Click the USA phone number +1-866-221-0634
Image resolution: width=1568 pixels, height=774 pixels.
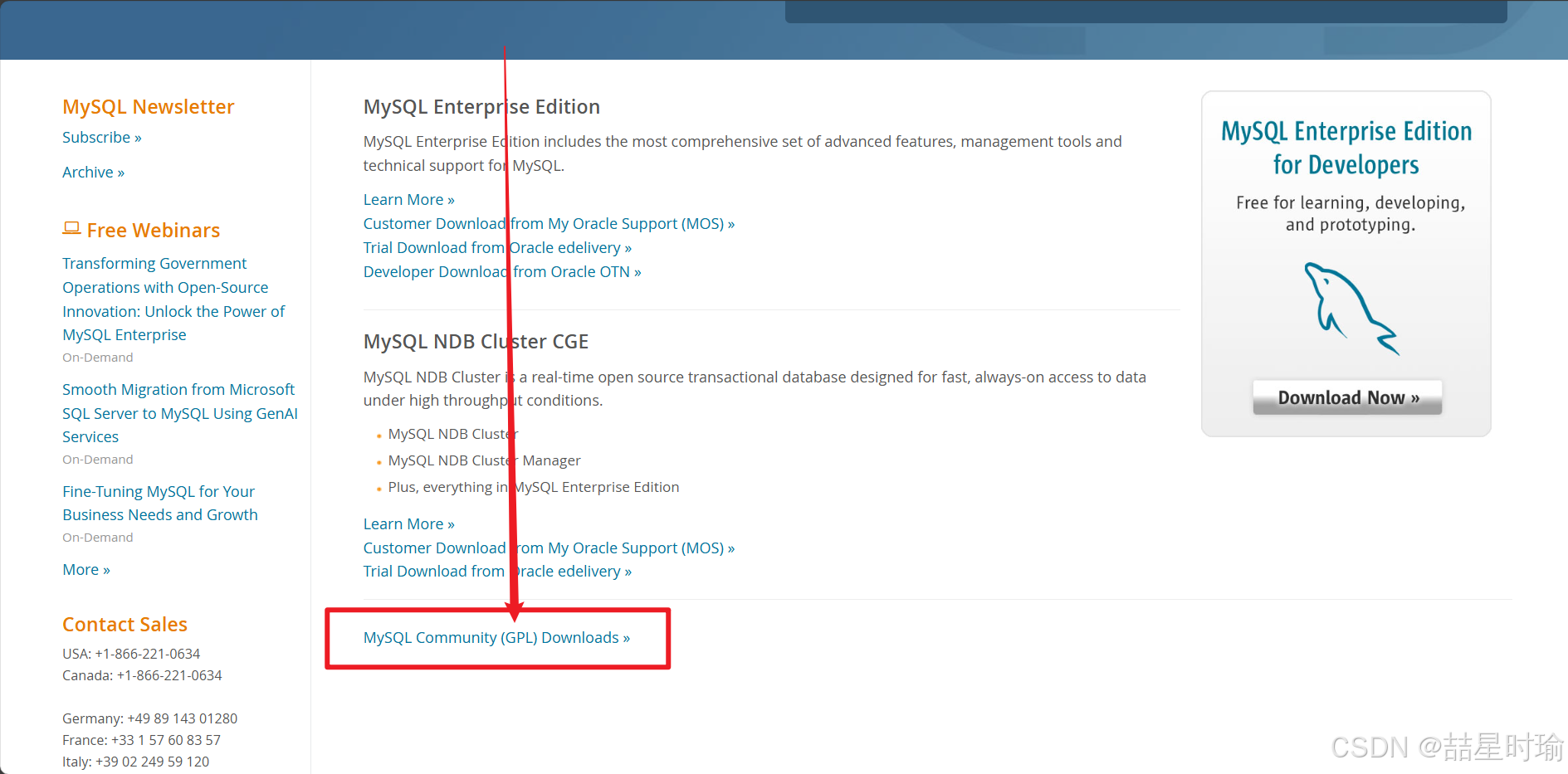(x=148, y=655)
